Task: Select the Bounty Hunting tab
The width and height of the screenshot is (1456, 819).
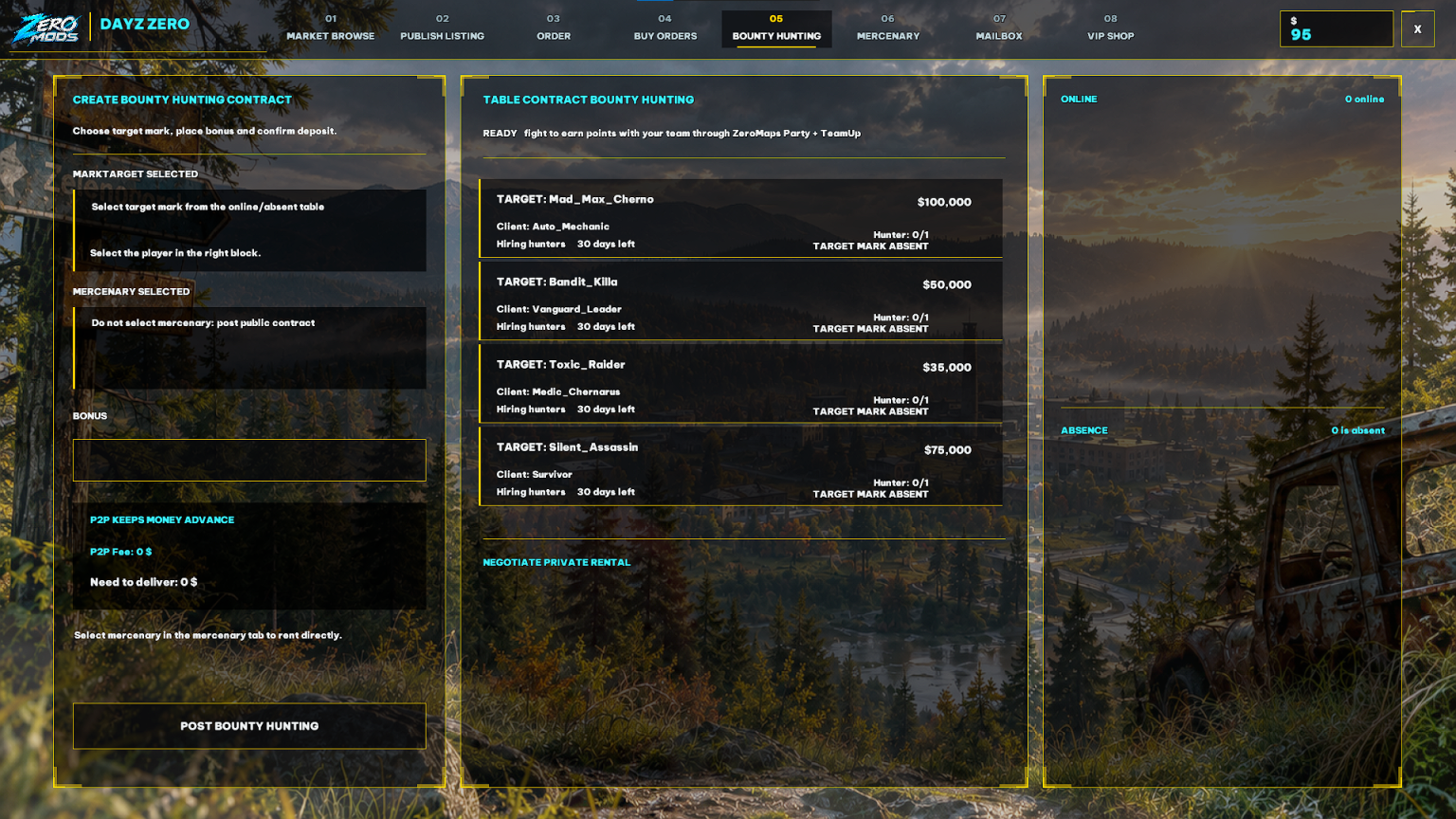Action: (776, 28)
